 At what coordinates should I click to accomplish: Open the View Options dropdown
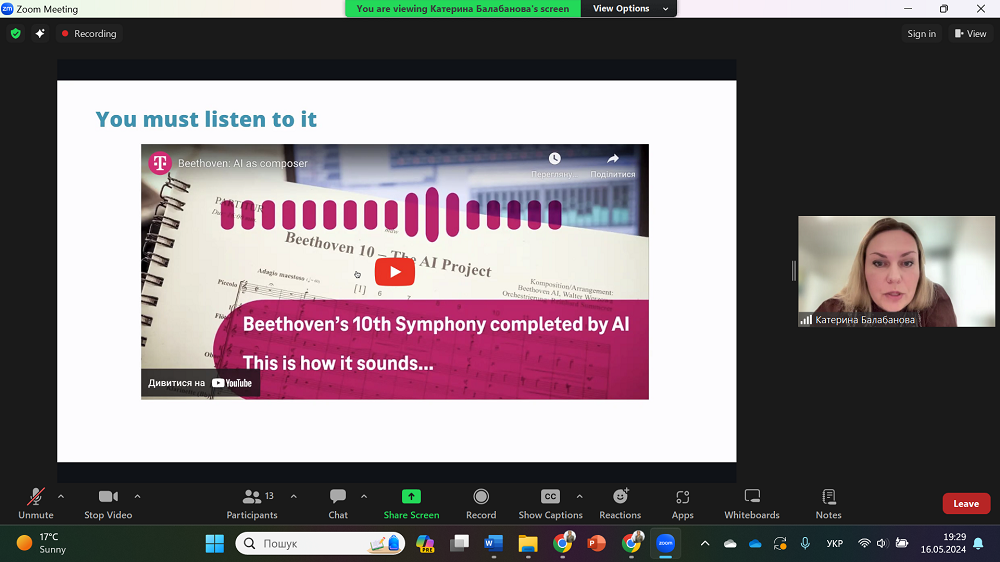(x=621, y=8)
